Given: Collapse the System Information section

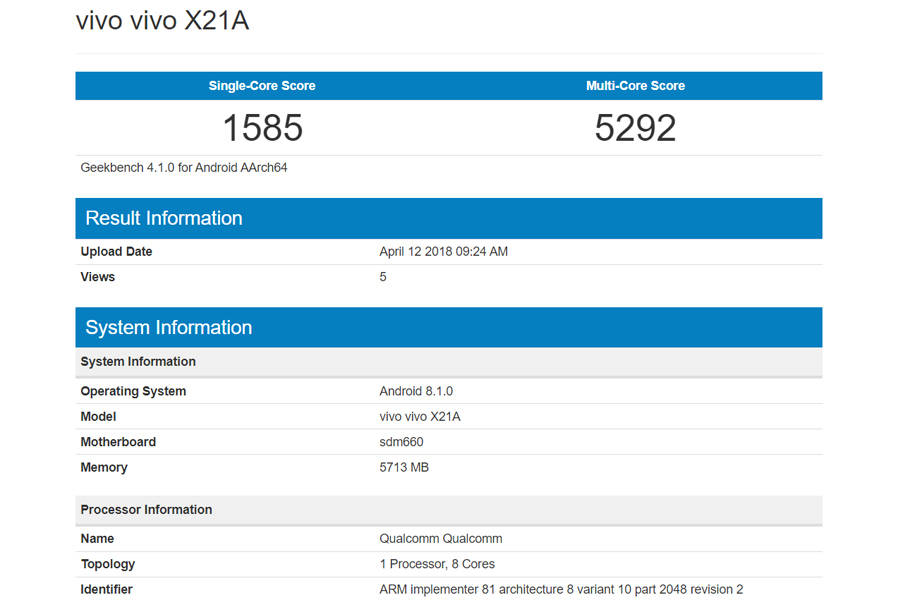Looking at the screenshot, I should tap(168, 327).
